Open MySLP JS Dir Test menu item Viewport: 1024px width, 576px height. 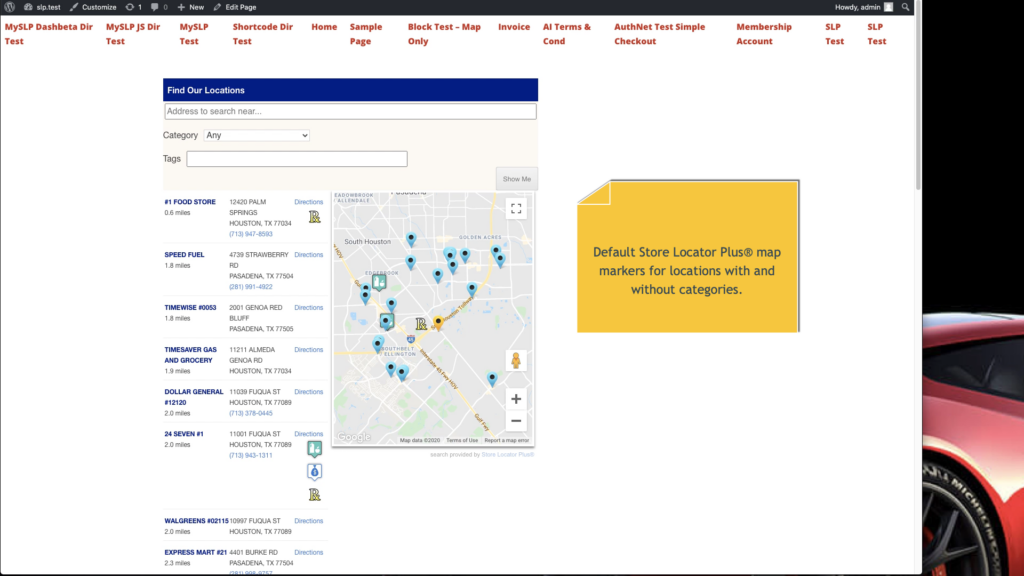(133, 34)
